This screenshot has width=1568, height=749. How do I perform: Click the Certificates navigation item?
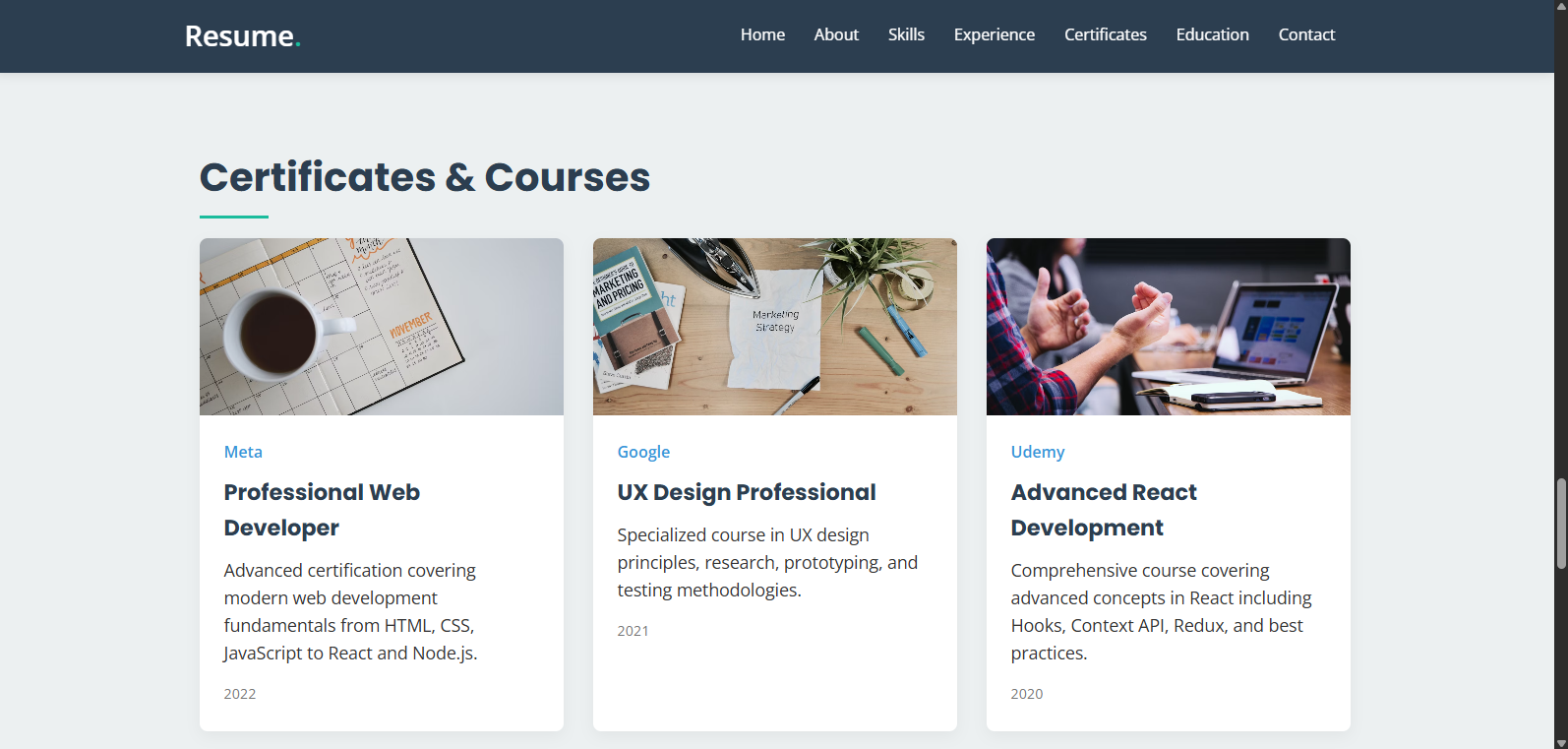pyautogui.click(x=1105, y=34)
